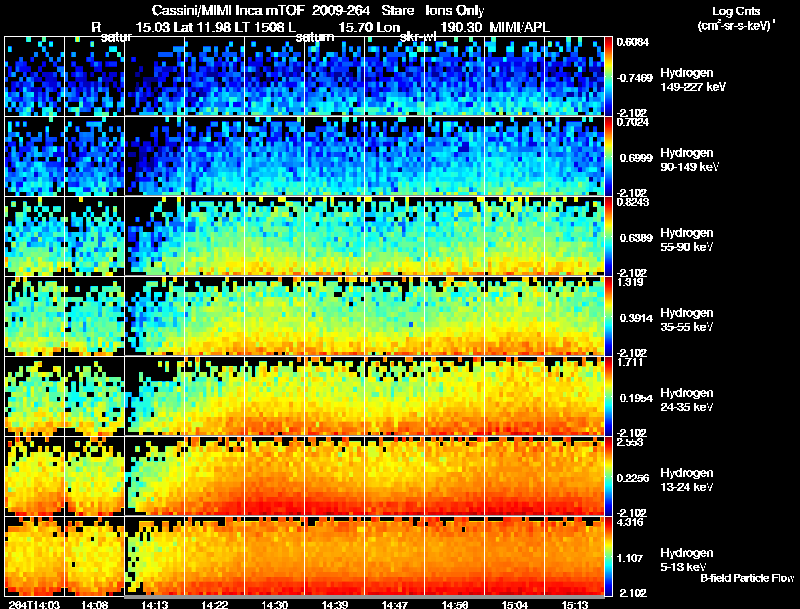Click the 'saturn' marker label above the plots
The width and height of the screenshot is (800, 609).
click(x=315, y=37)
